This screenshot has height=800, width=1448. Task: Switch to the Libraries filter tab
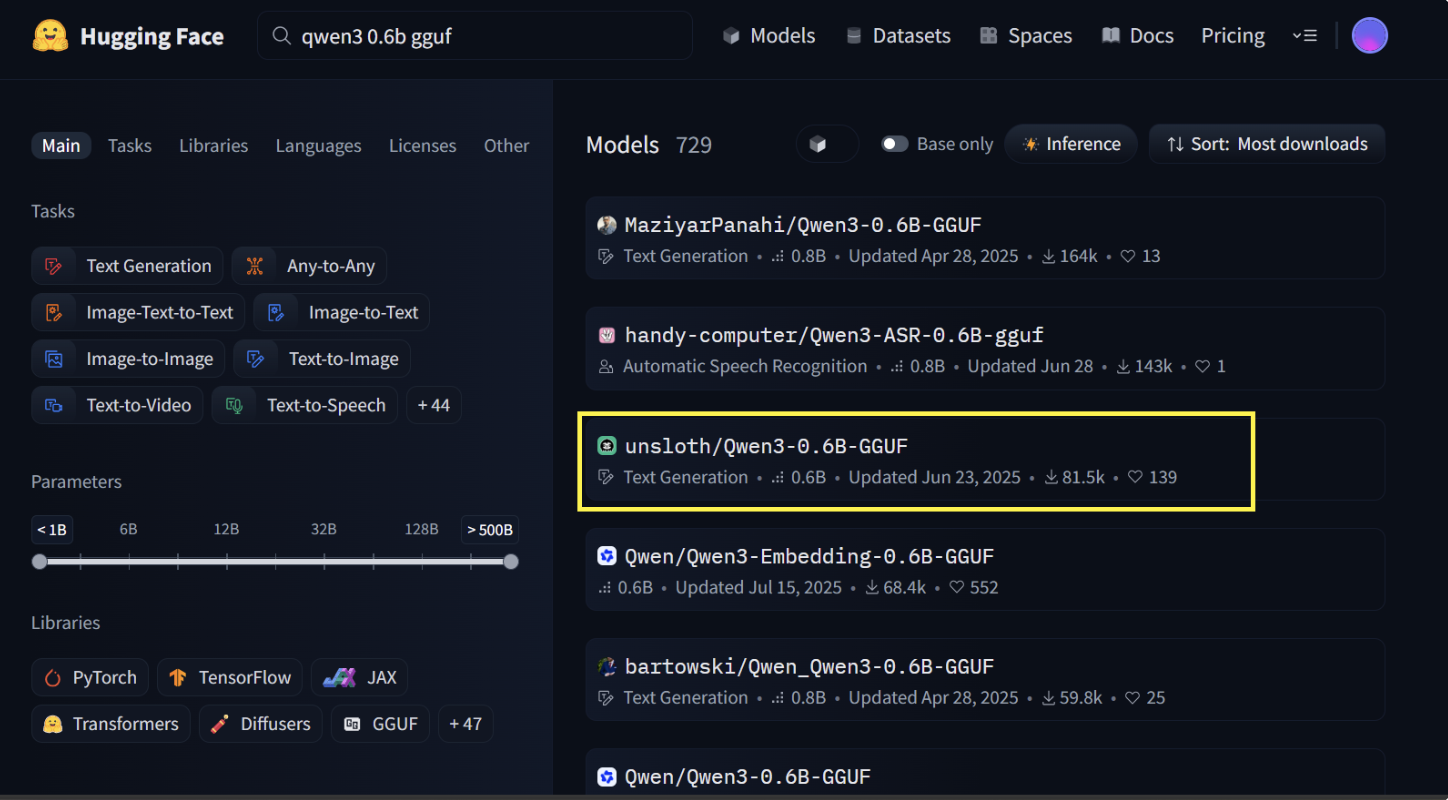[213, 145]
